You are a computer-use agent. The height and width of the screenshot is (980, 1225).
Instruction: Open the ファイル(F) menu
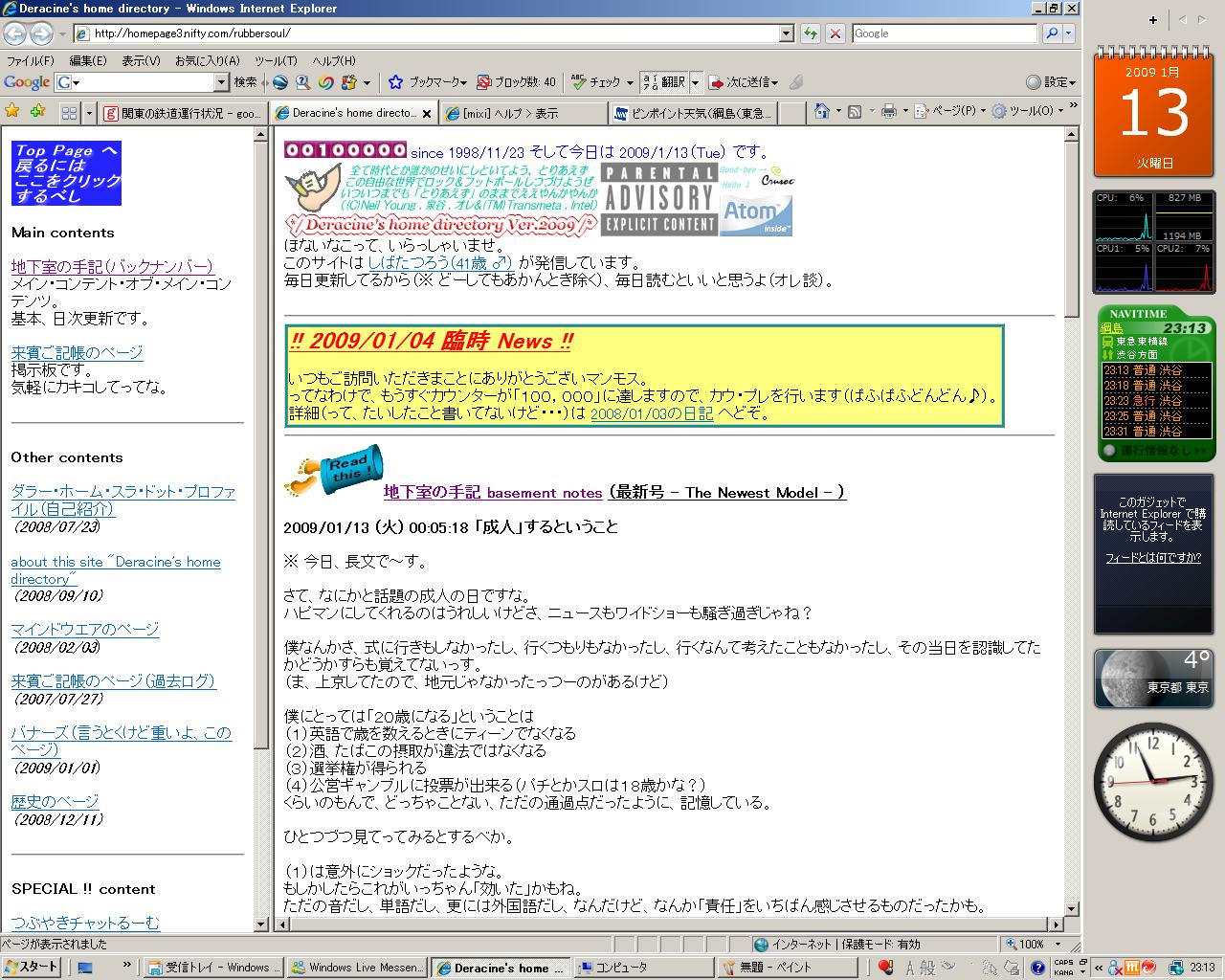(x=31, y=60)
